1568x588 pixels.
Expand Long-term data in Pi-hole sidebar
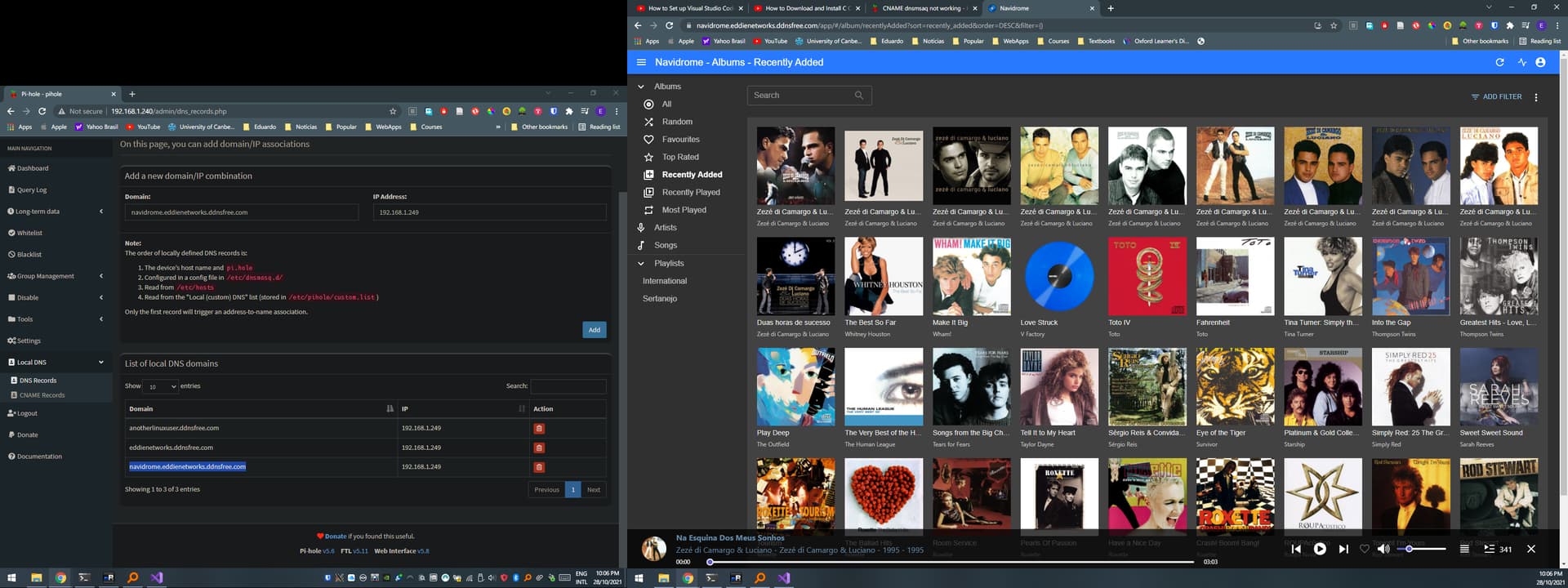(56, 212)
